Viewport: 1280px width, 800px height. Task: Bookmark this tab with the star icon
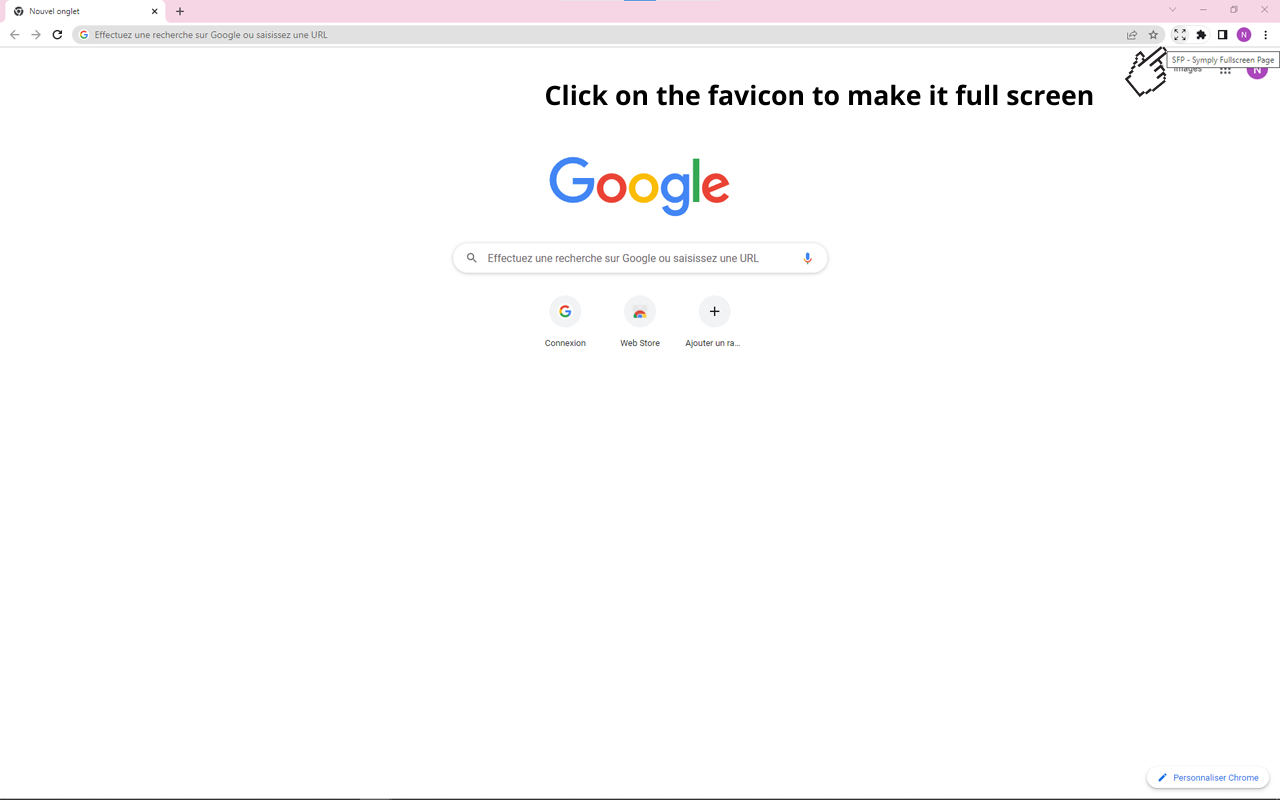1153,35
